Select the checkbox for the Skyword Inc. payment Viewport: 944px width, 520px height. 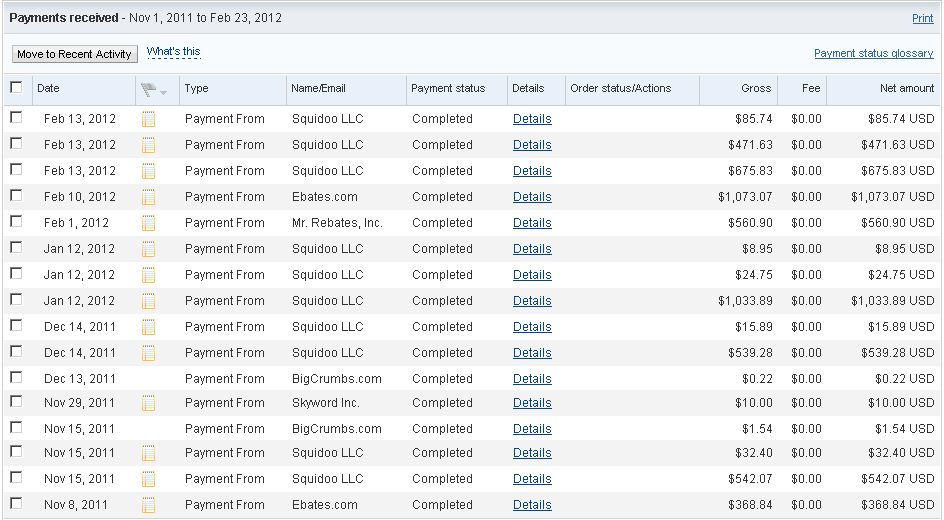[16, 401]
